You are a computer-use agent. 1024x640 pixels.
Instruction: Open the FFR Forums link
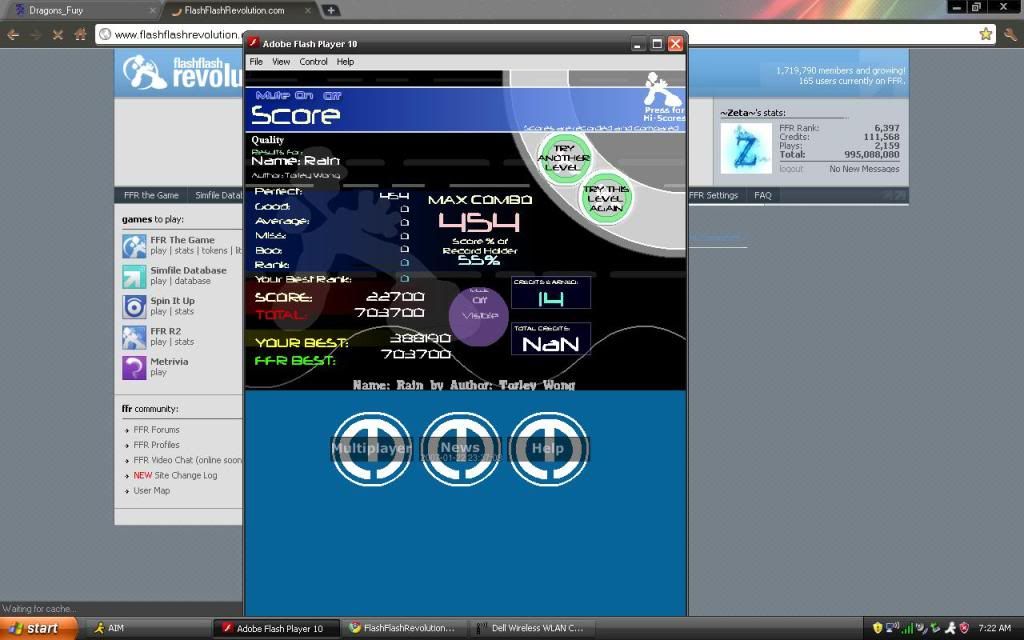156,430
